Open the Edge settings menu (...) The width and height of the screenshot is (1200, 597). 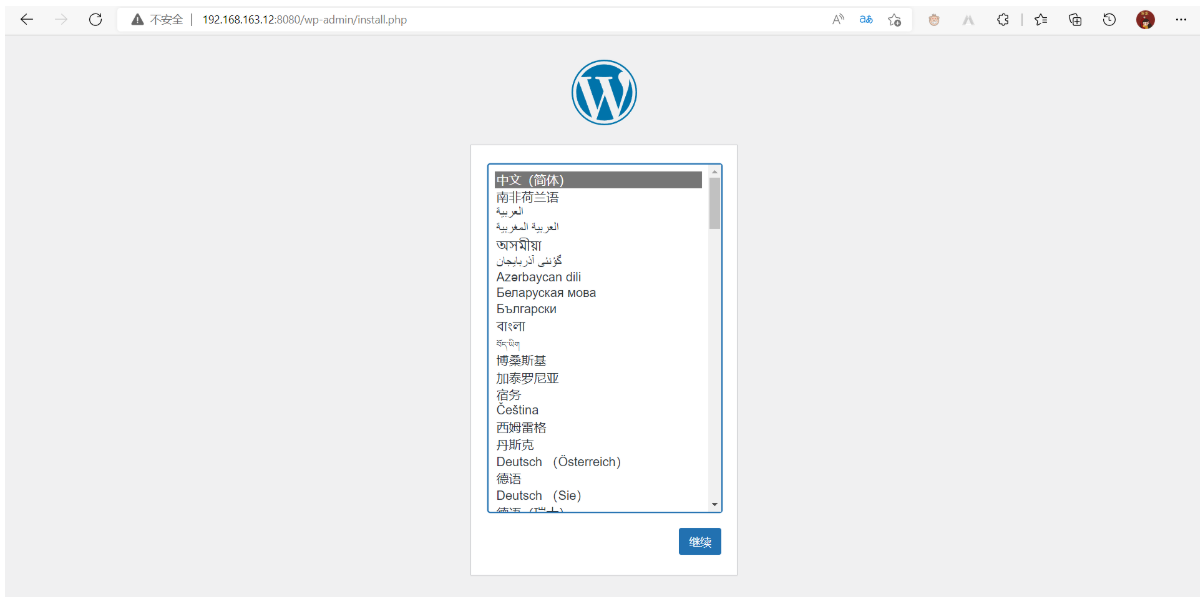pos(1180,18)
